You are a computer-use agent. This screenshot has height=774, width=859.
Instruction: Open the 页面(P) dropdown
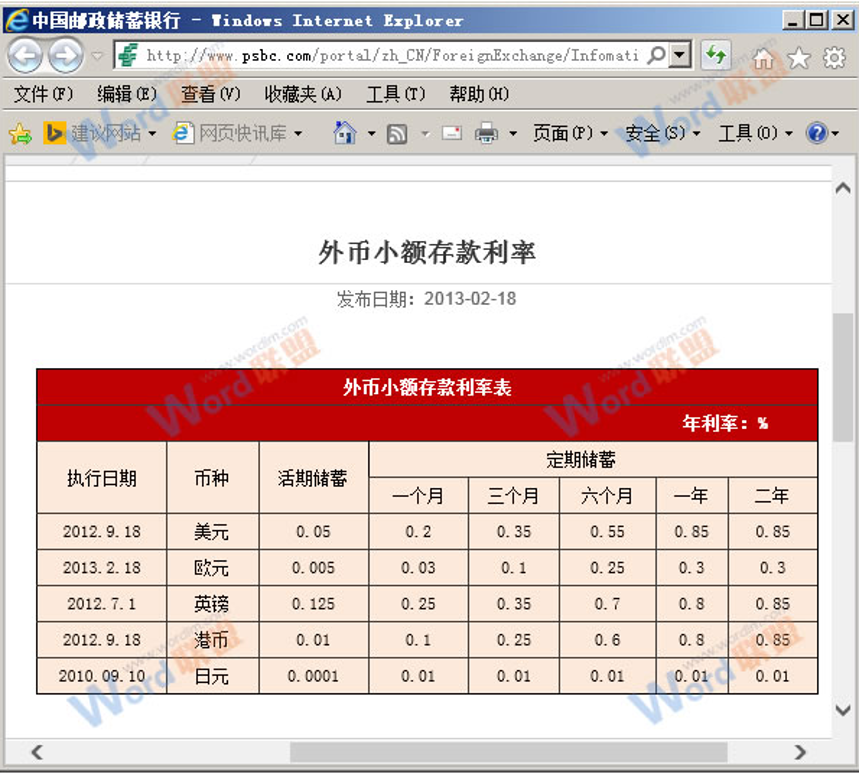pyautogui.click(x=565, y=132)
